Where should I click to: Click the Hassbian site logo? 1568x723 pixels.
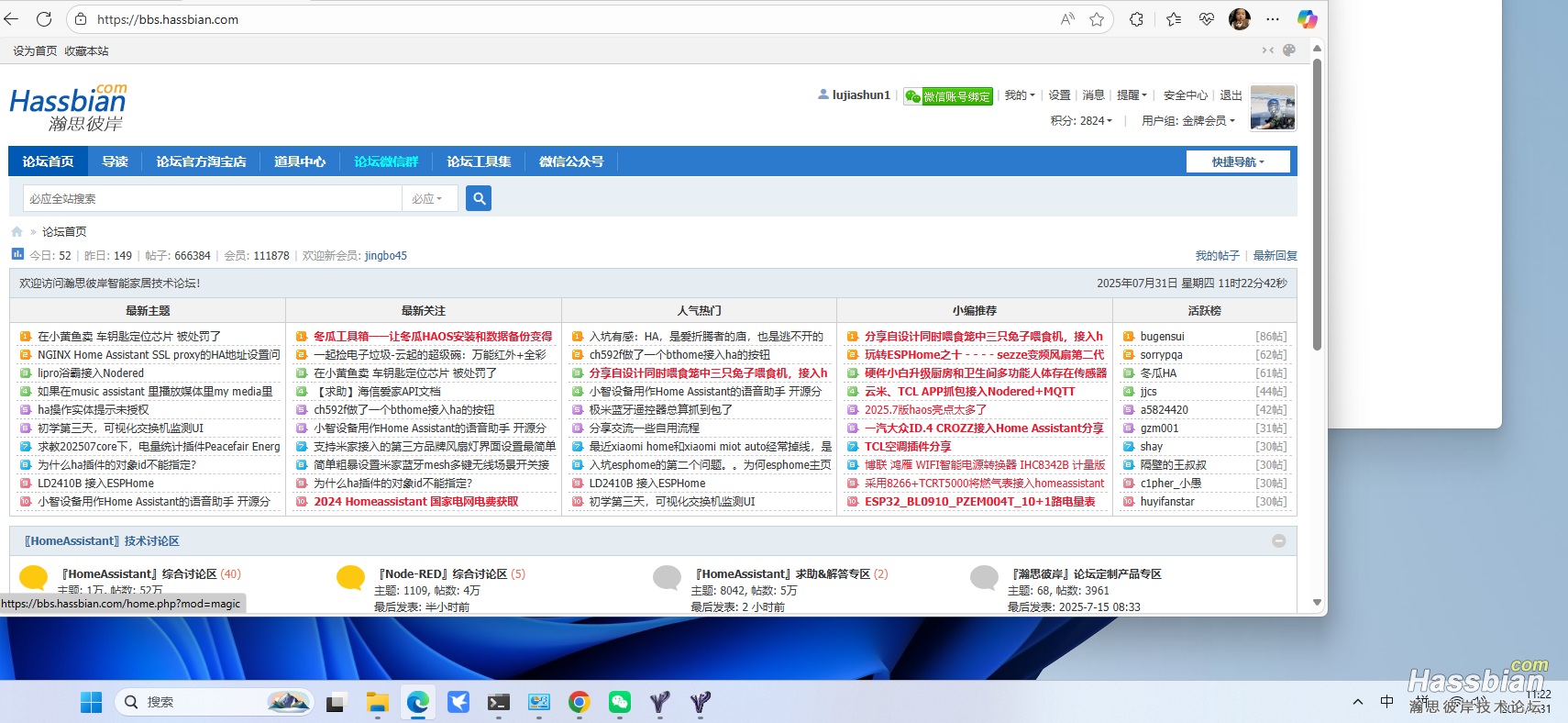coord(68,107)
